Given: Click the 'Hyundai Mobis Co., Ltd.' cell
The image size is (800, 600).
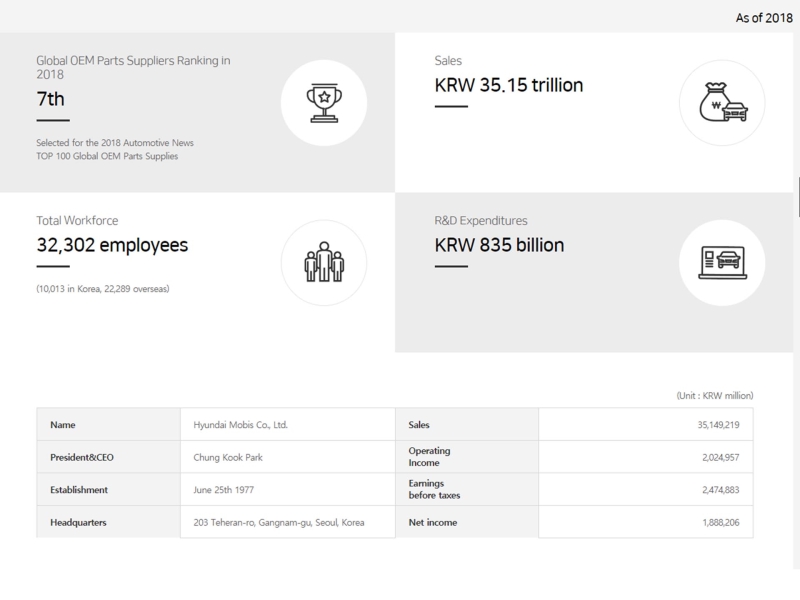Looking at the screenshot, I should coord(288,424).
